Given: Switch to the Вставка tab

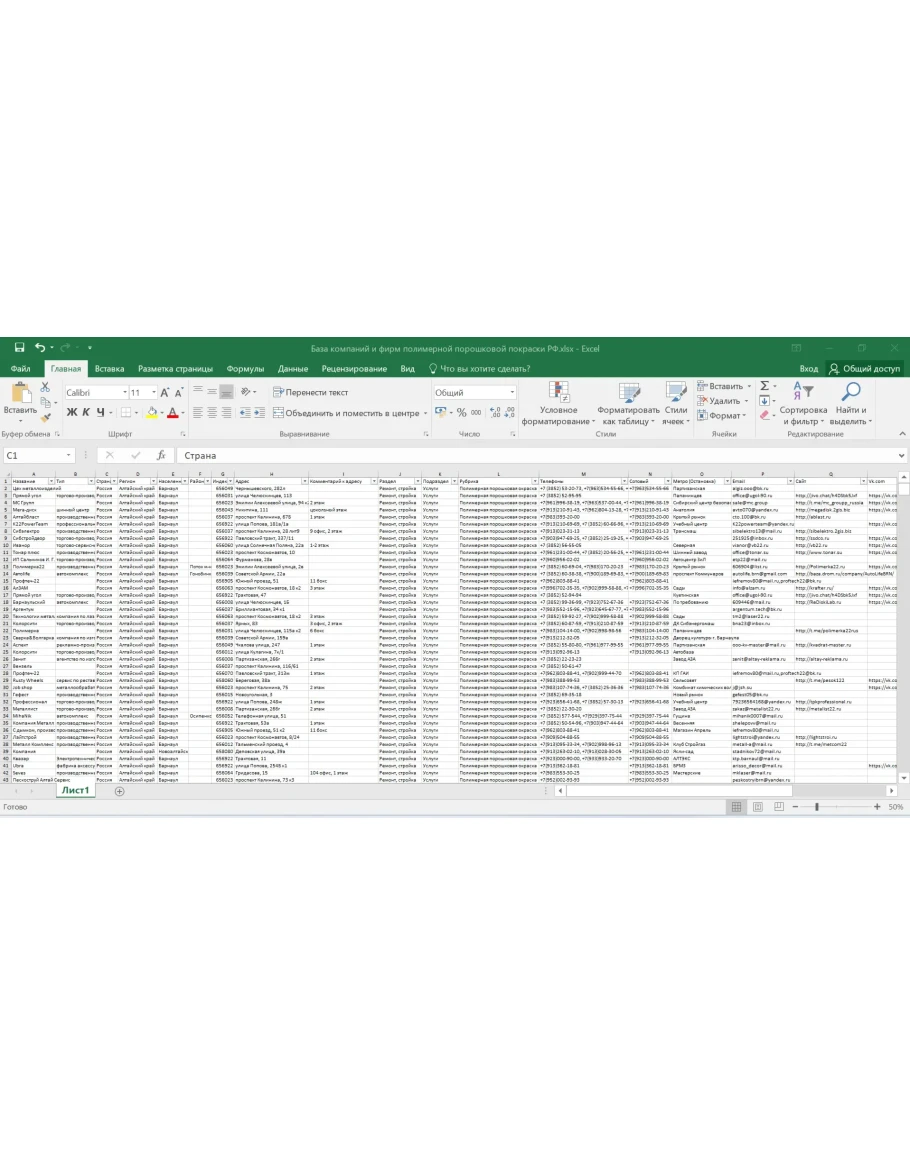Looking at the screenshot, I should click(109, 368).
